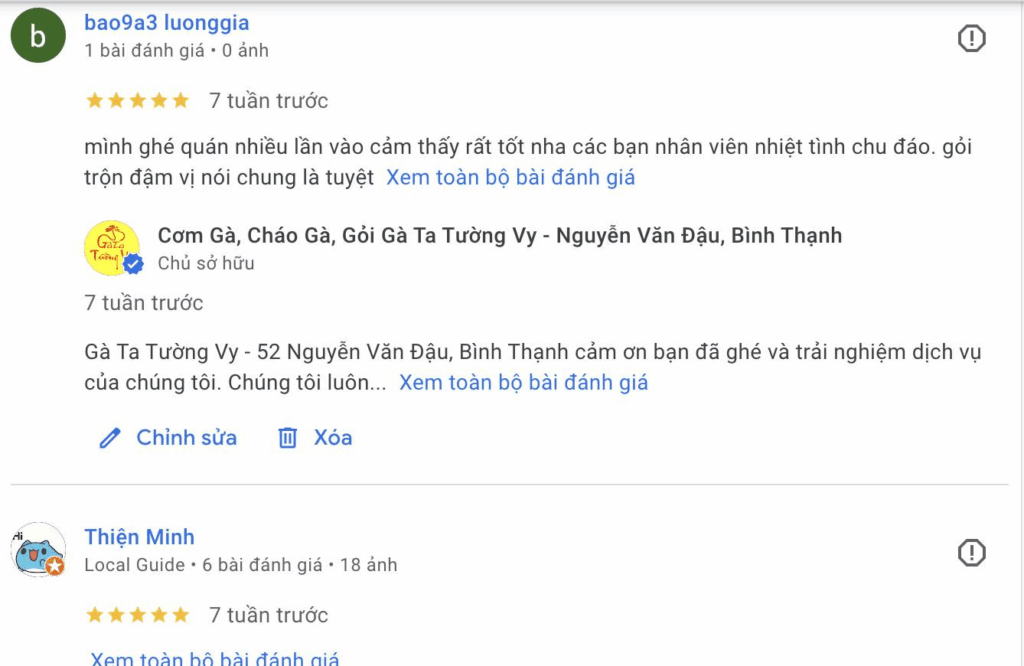The height and width of the screenshot is (666, 1024).
Task: Expand Thiện Minh's full review
Action: point(215,659)
